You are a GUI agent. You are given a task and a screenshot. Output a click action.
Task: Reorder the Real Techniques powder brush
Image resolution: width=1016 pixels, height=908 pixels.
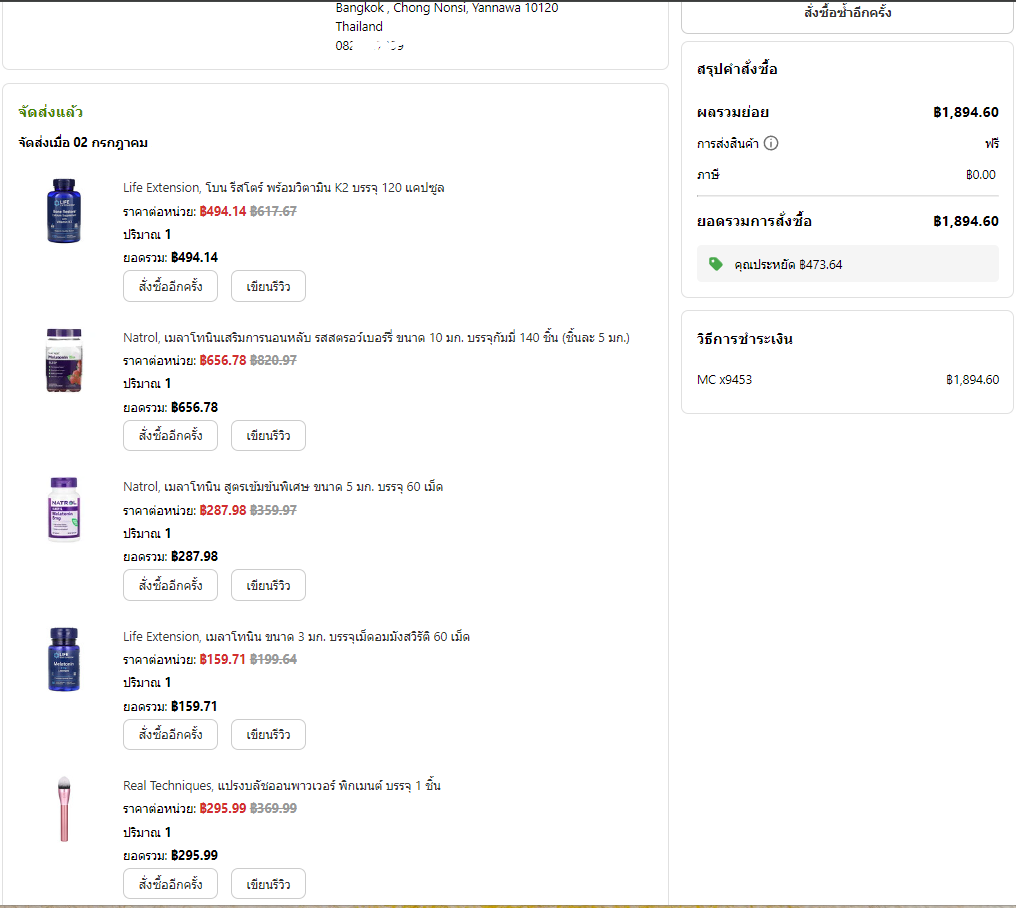pos(170,884)
